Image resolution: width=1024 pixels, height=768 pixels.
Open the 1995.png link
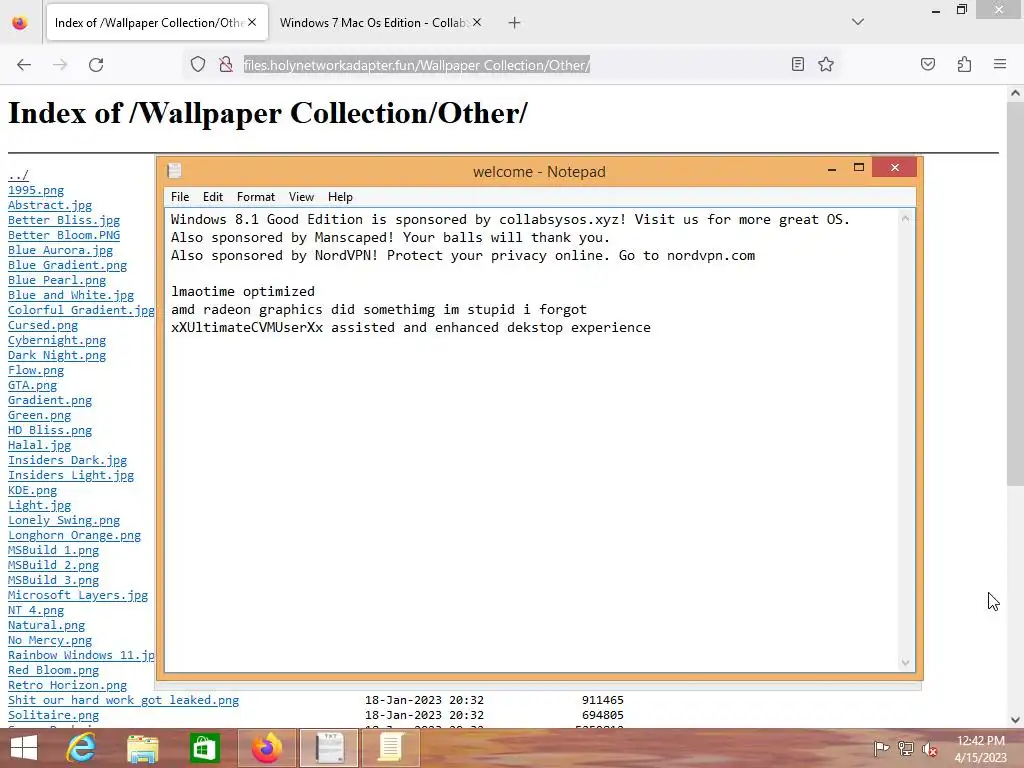[x=36, y=190]
